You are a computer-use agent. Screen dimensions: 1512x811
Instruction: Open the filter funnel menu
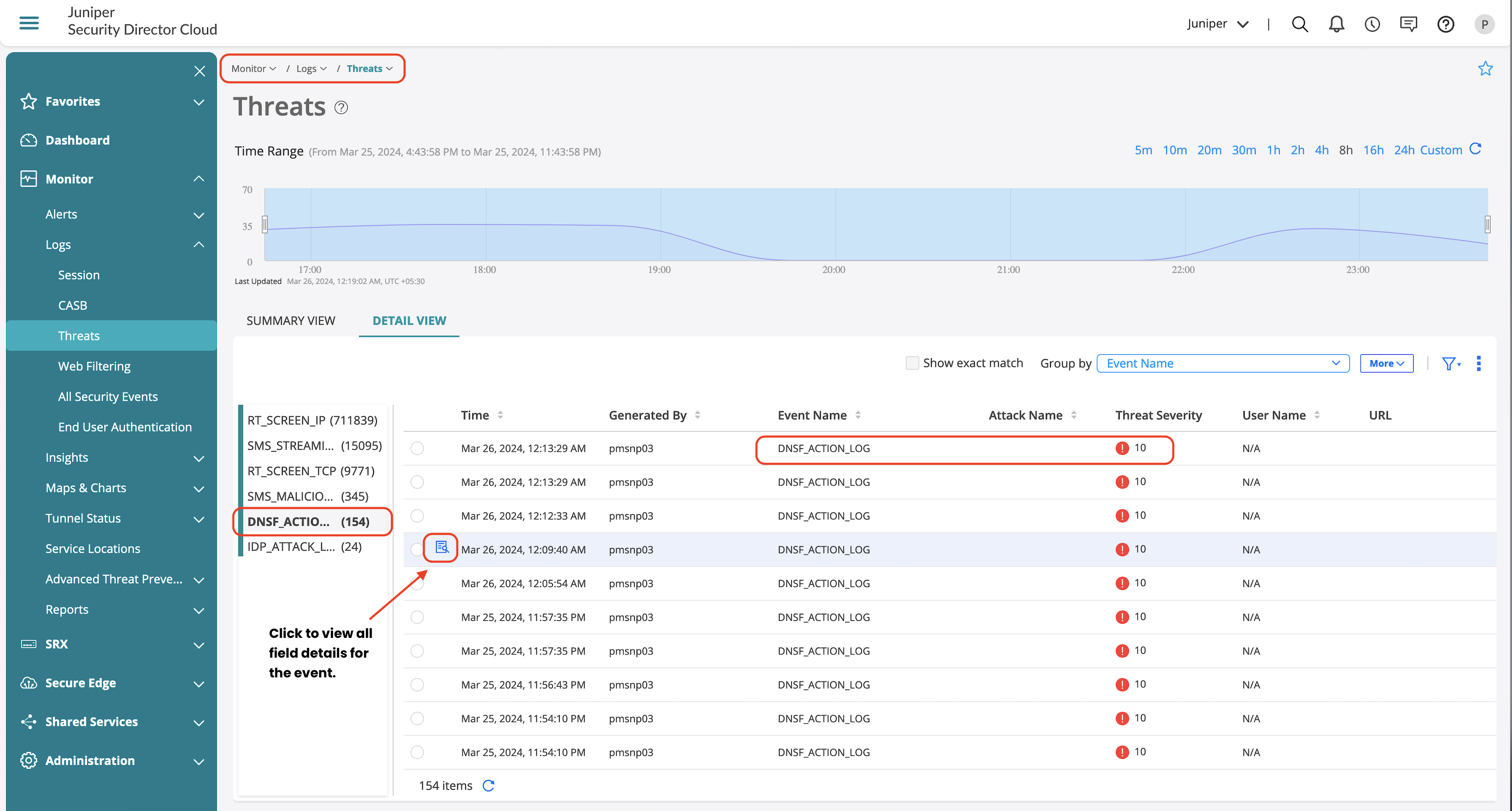pyautogui.click(x=1450, y=364)
